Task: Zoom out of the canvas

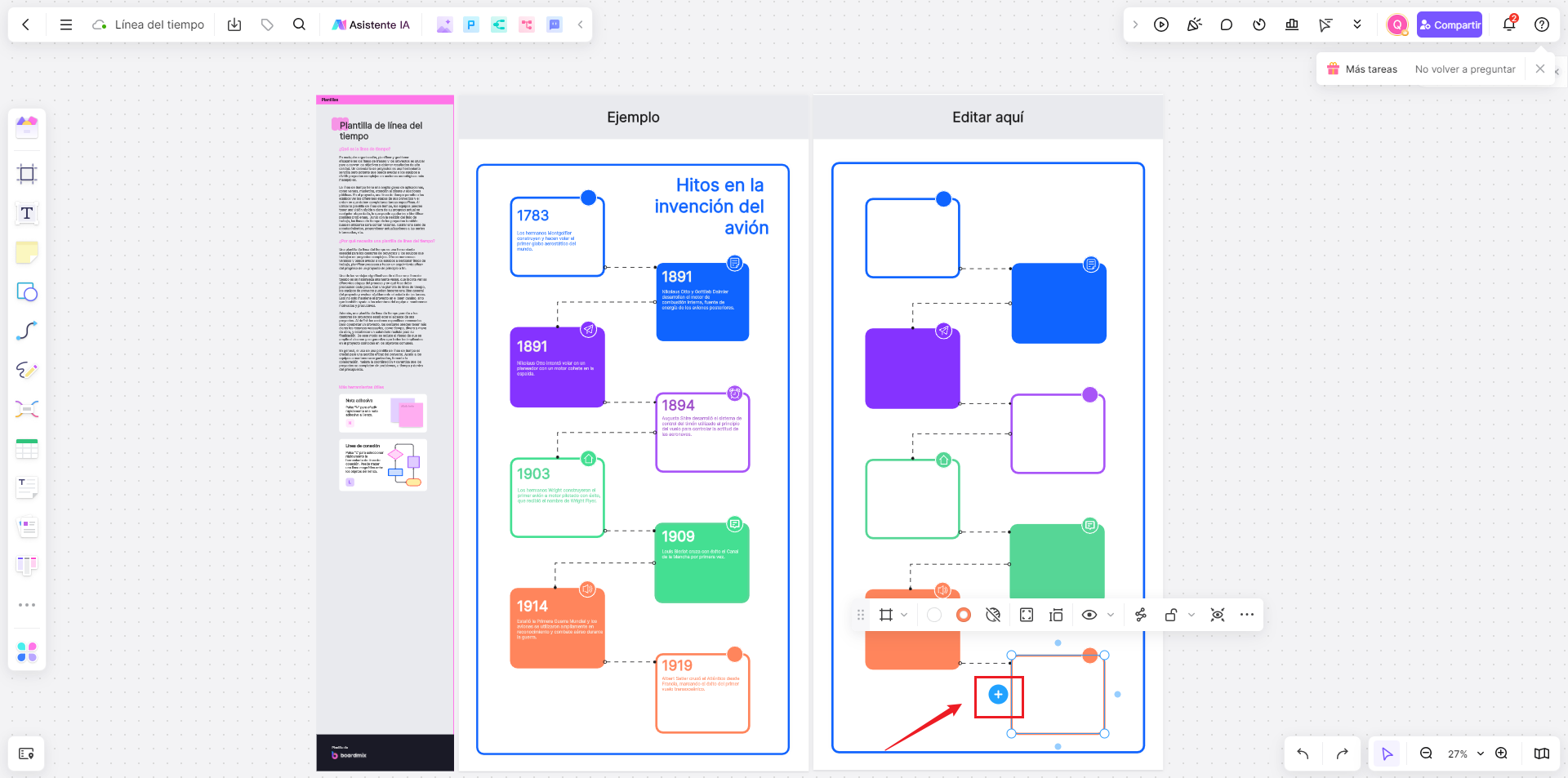Action: pos(1426,754)
